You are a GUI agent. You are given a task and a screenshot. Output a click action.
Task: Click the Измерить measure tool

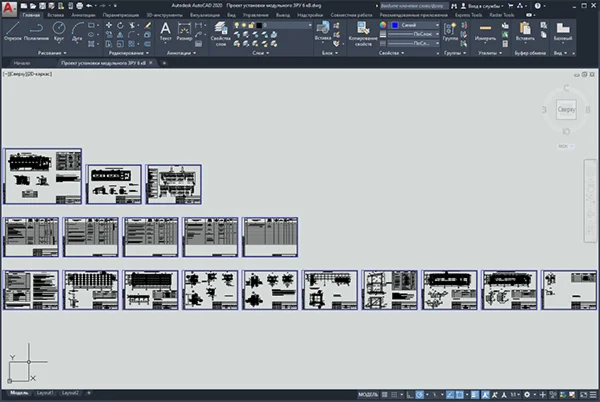[485, 31]
